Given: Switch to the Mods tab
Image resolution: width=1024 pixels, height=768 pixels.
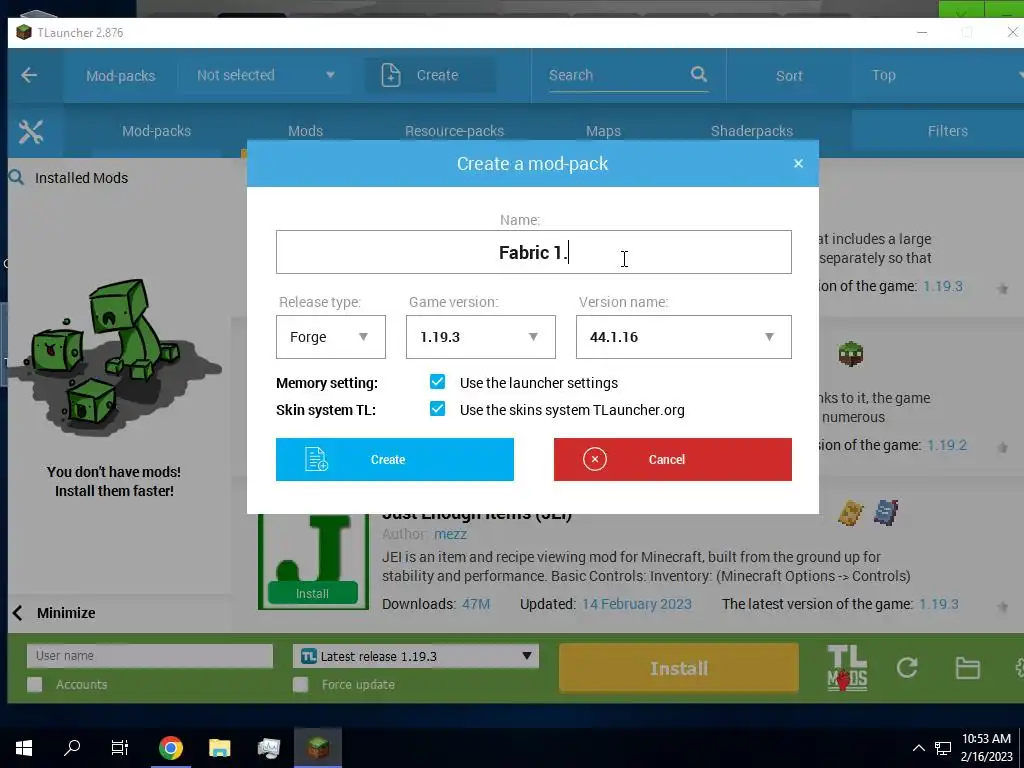Looking at the screenshot, I should click(306, 131).
